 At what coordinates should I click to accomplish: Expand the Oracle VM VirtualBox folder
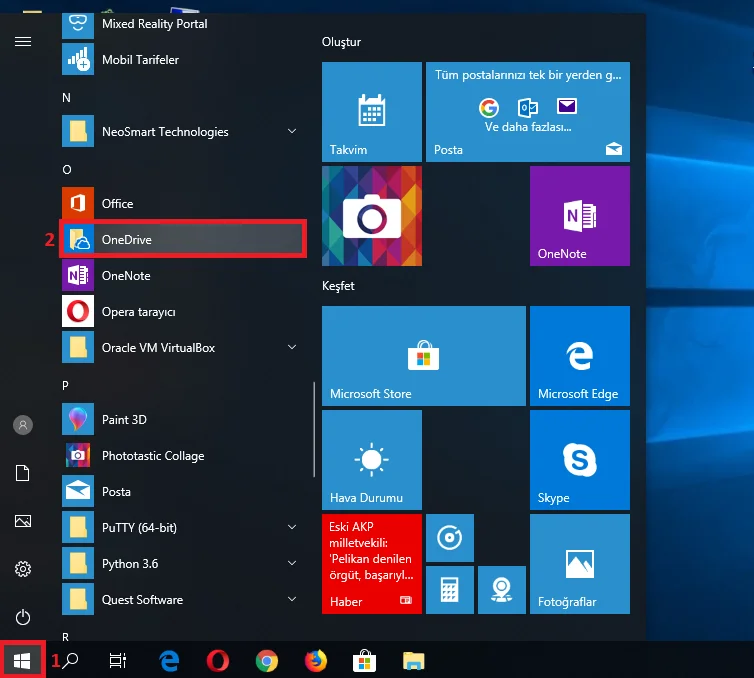click(x=183, y=347)
